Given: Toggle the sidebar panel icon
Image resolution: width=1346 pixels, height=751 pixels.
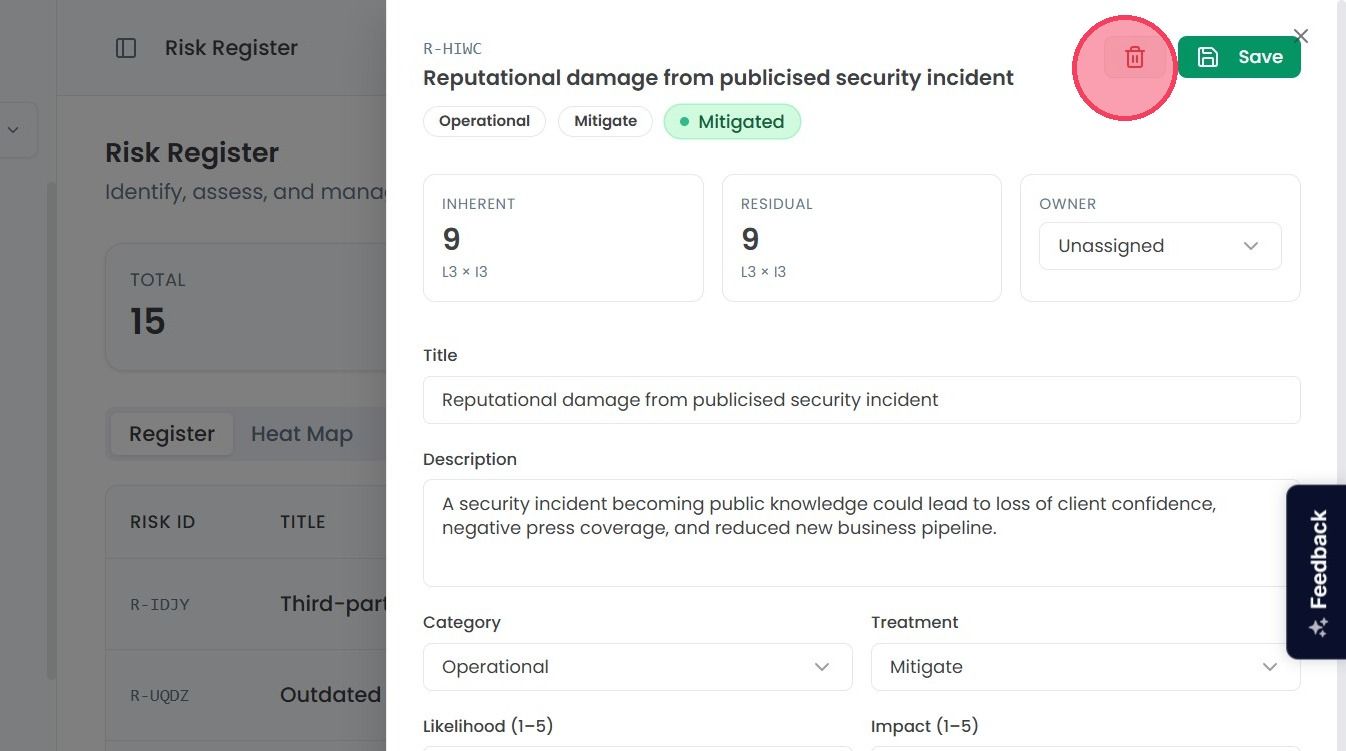Looking at the screenshot, I should coord(126,48).
